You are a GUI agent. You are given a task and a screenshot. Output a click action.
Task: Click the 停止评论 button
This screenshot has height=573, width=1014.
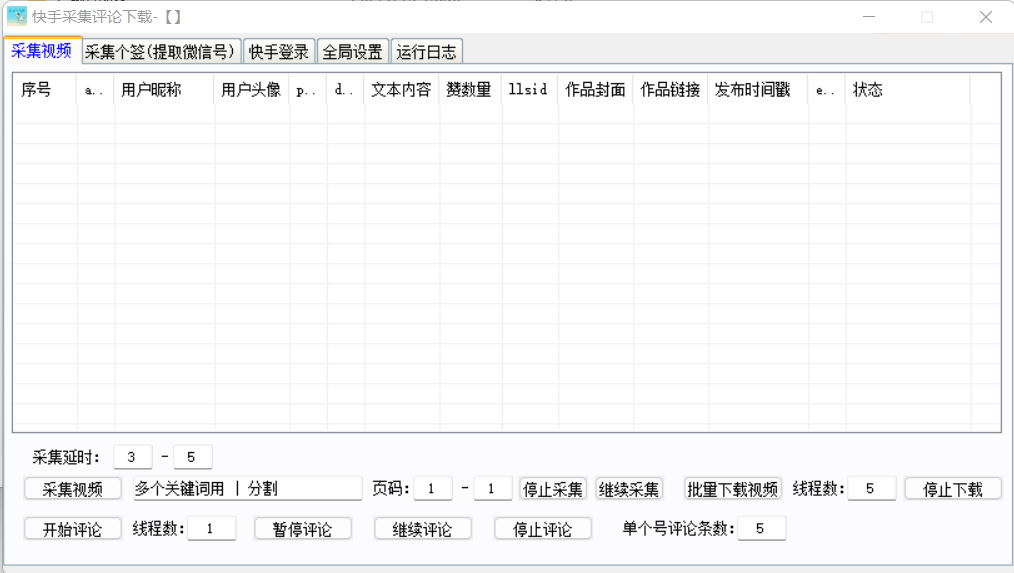pyautogui.click(x=543, y=529)
